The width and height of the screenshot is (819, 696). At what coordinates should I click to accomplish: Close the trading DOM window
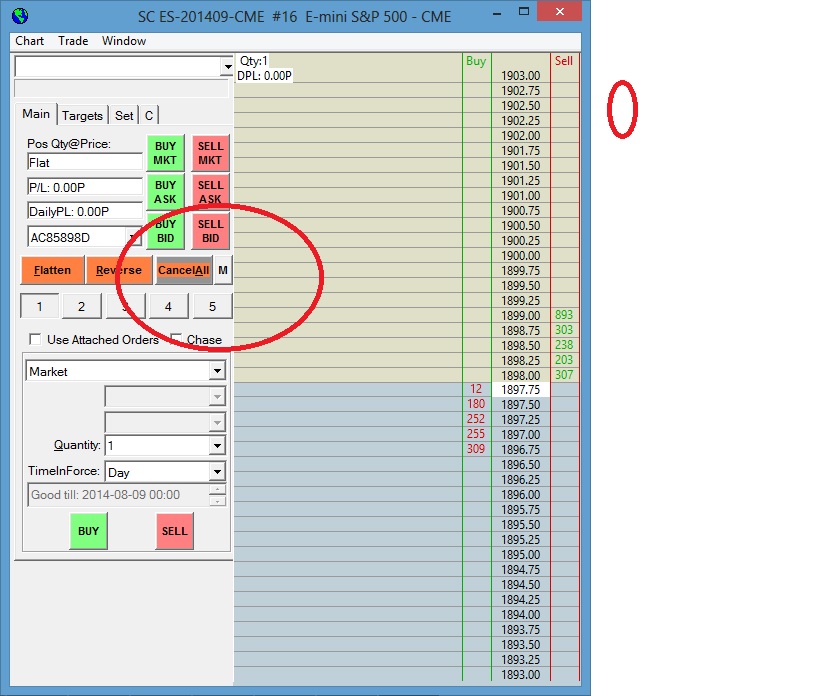559,11
